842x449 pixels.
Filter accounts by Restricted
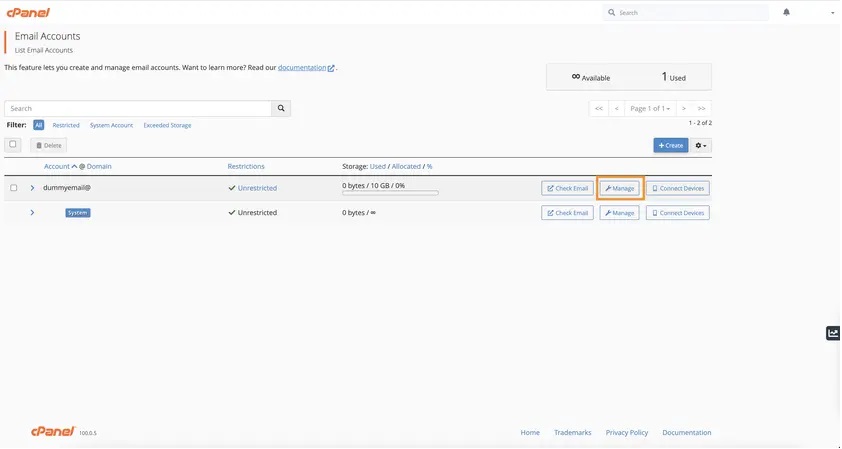[66, 125]
